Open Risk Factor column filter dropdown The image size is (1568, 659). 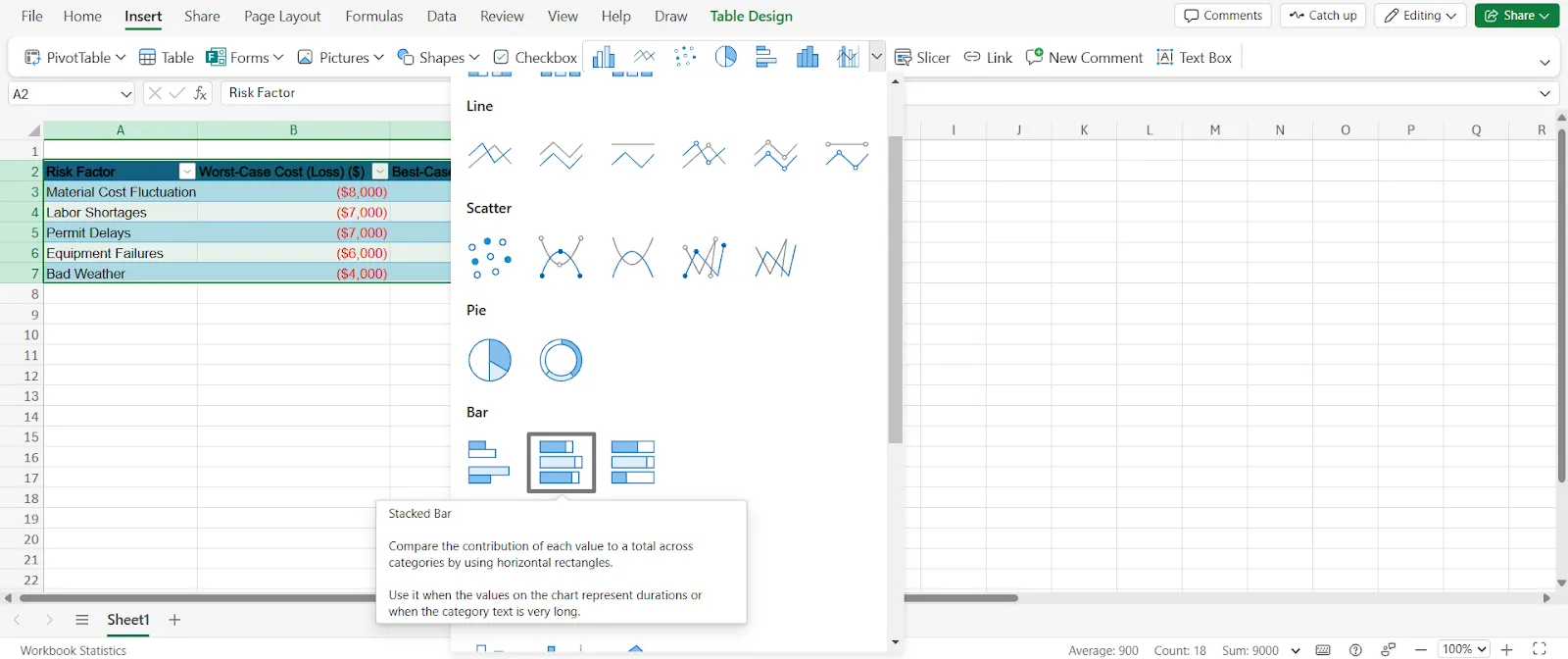click(187, 171)
